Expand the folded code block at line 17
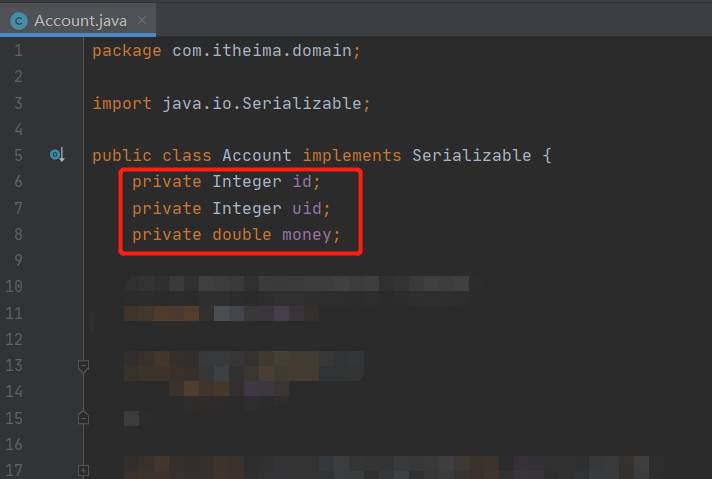The width and height of the screenshot is (712, 479). point(83,470)
